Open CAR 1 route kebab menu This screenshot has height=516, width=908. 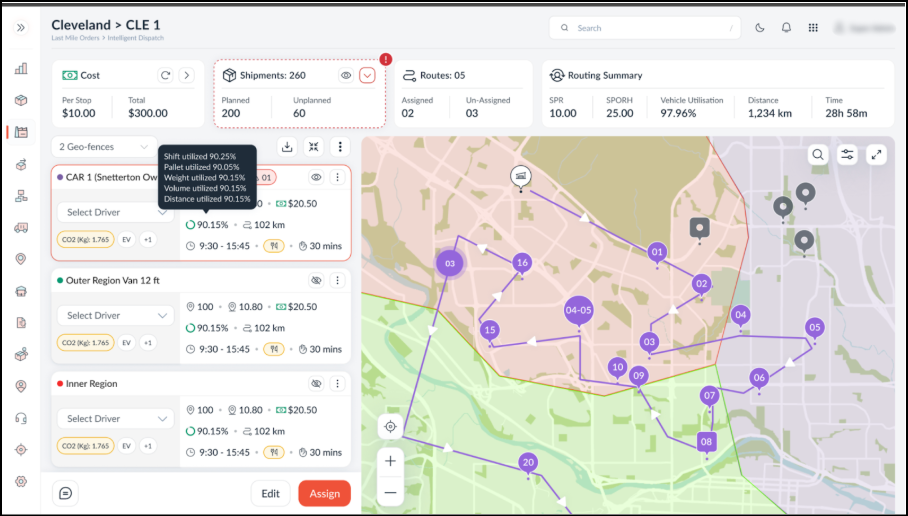(337, 177)
